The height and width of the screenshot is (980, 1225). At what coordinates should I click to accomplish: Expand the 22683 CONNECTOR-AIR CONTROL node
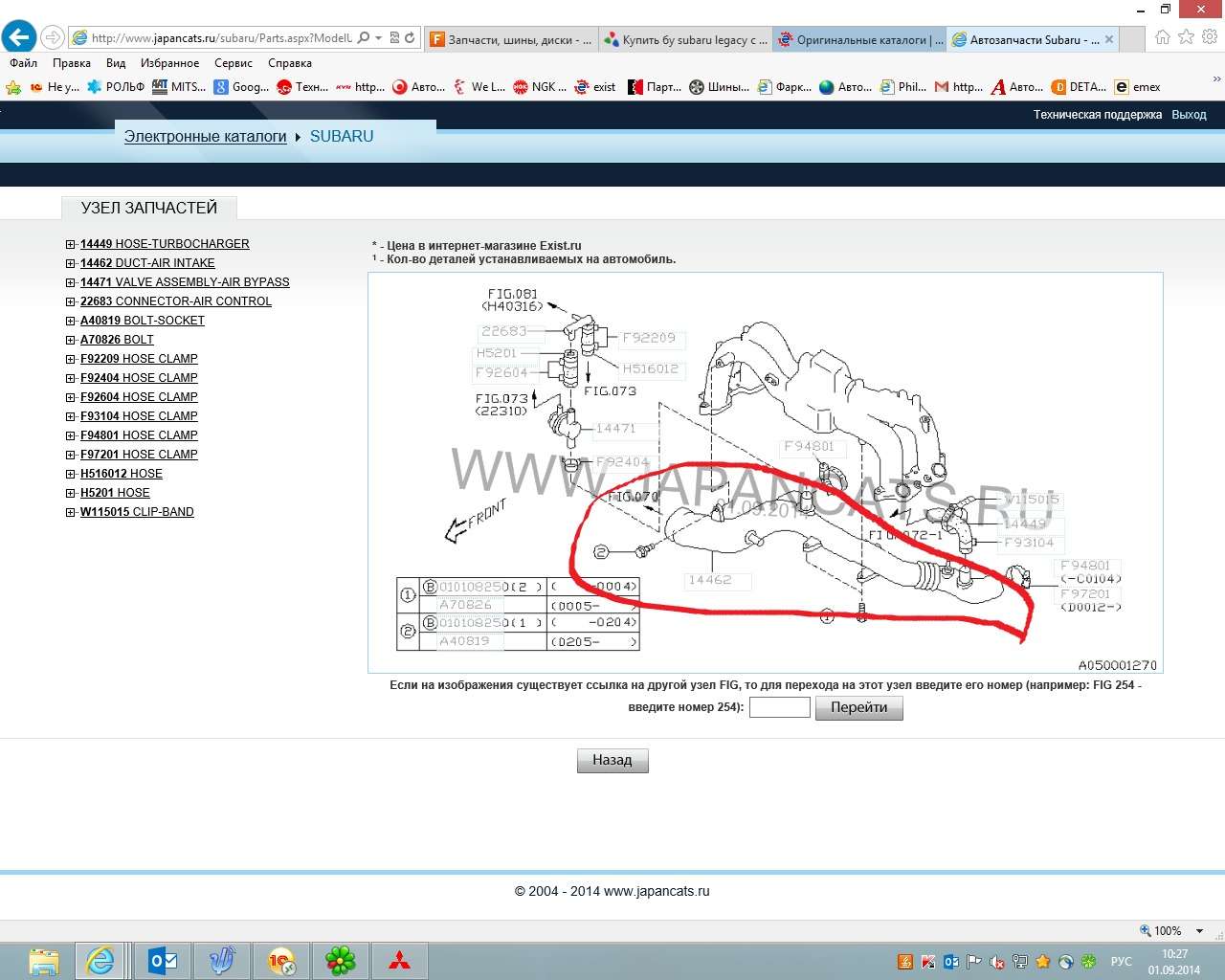point(70,301)
